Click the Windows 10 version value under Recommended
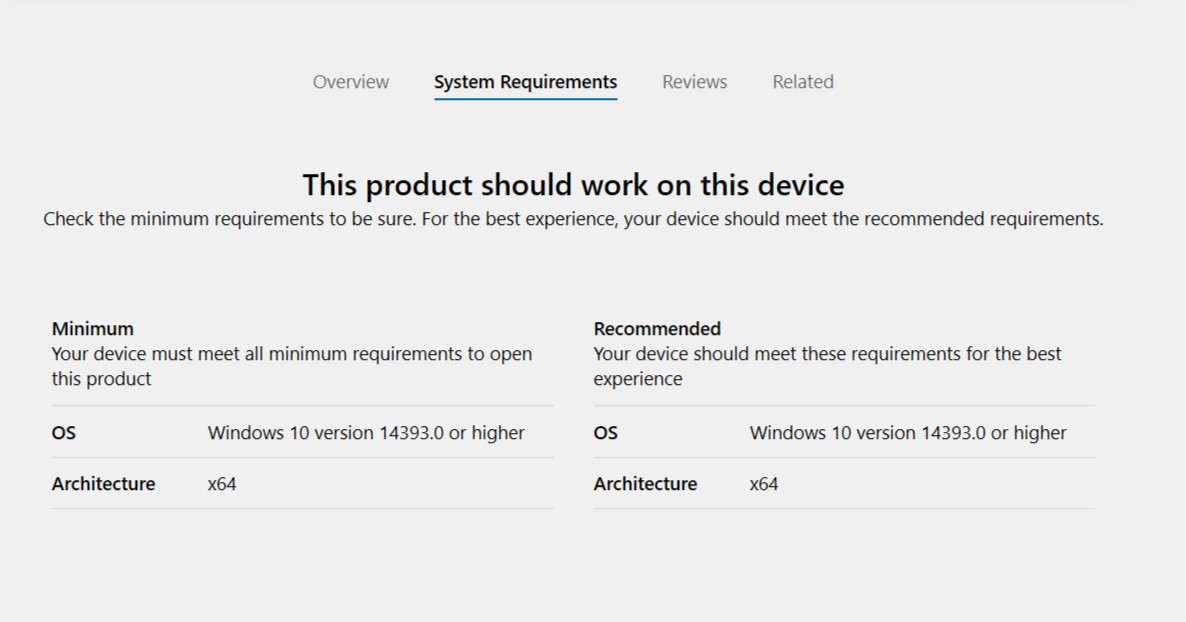The image size is (1186, 622). pos(908,433)
